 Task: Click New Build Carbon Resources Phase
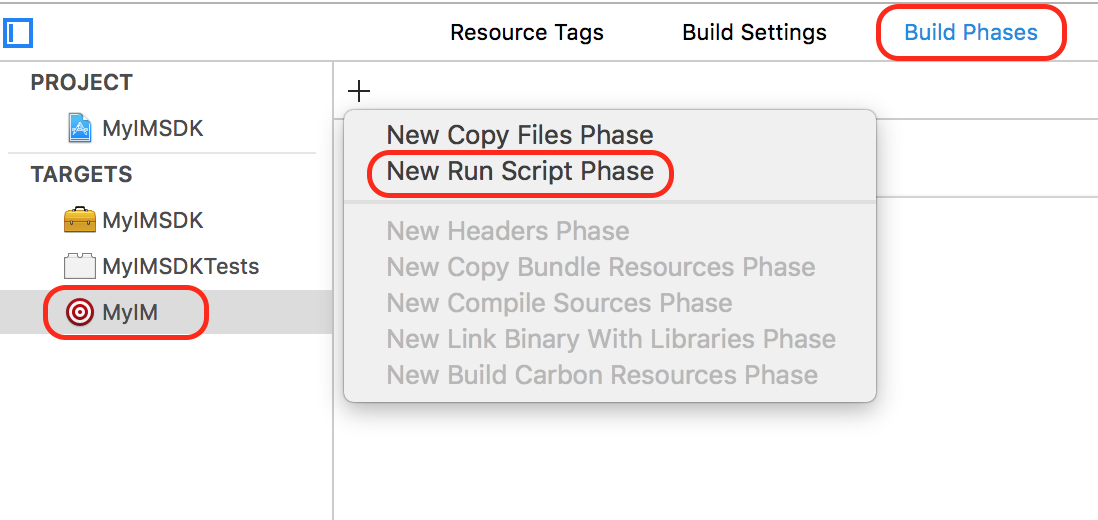602,375
